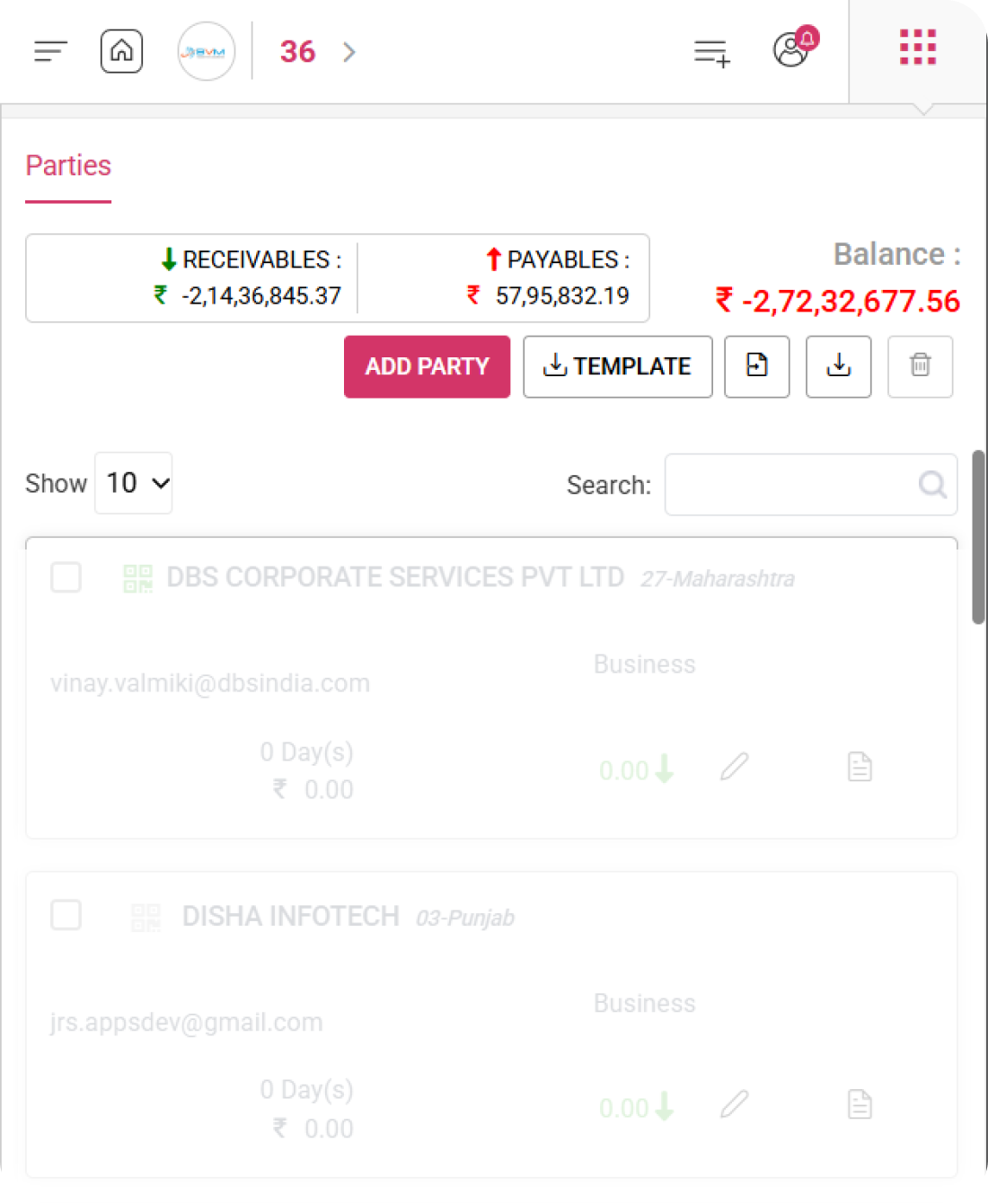Open user profile notifications icon
The width and height of the screenshot is (988, 1204).
click(796, 48)
